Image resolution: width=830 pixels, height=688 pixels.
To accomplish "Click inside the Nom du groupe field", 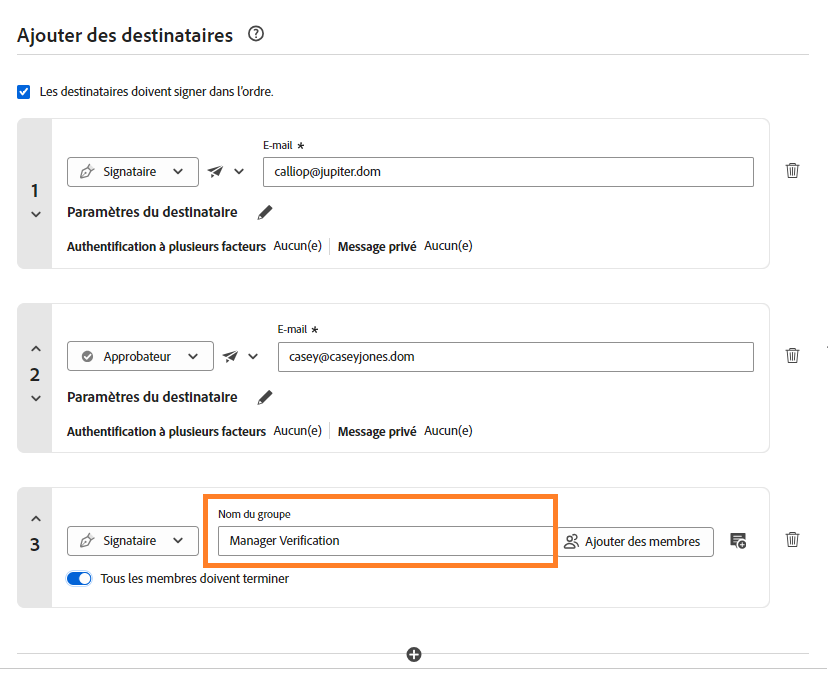I will click(385, 540).
